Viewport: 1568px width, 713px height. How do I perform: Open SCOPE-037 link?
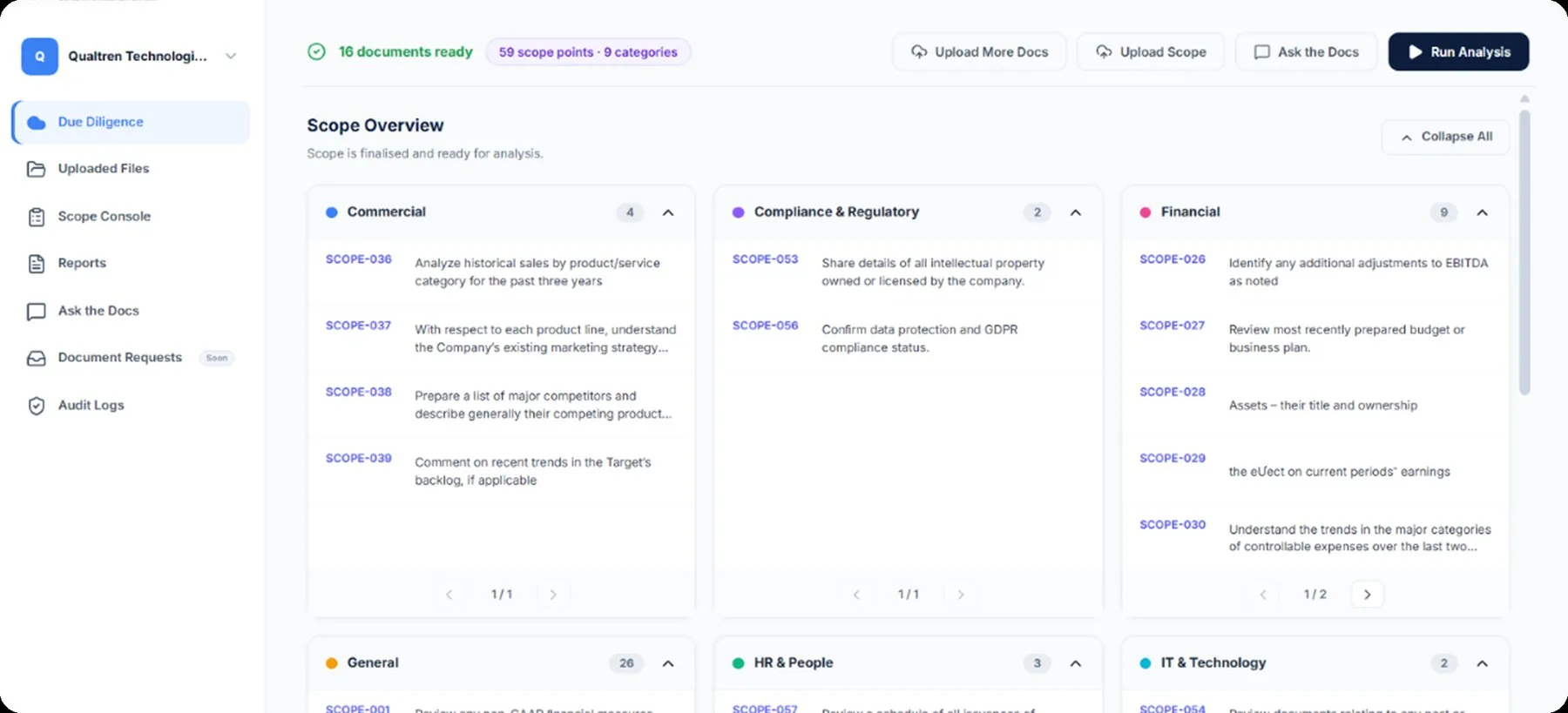tap(359, 326)
